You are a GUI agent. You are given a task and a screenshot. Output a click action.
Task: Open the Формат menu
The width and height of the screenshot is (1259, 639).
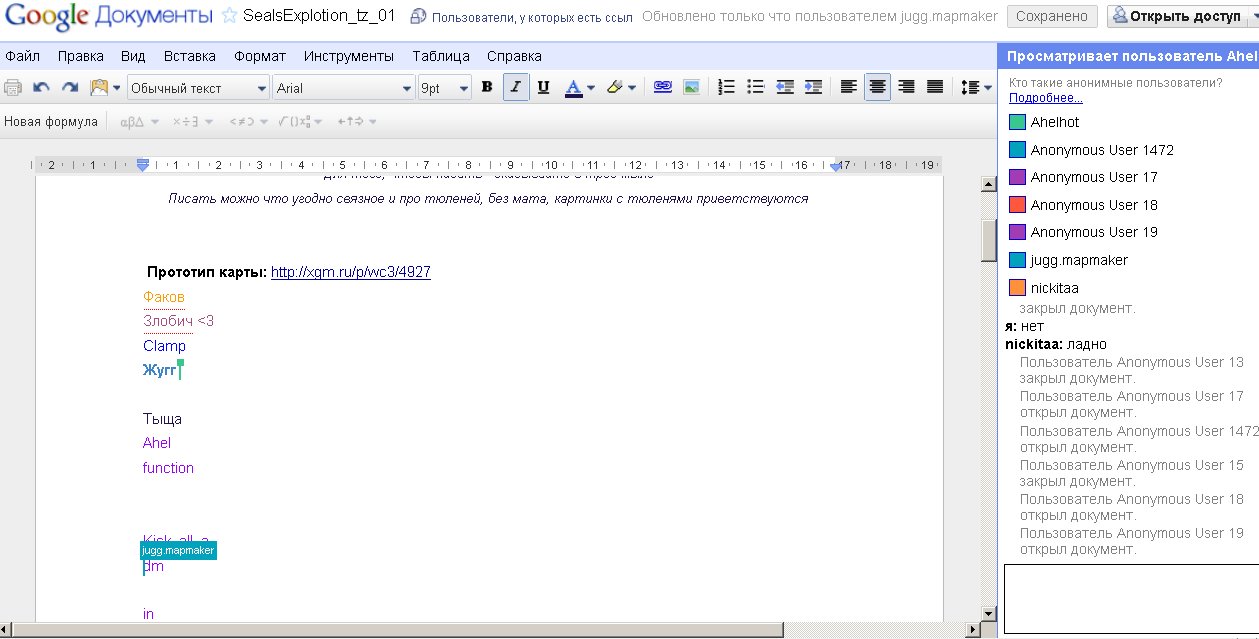(260, 56)
